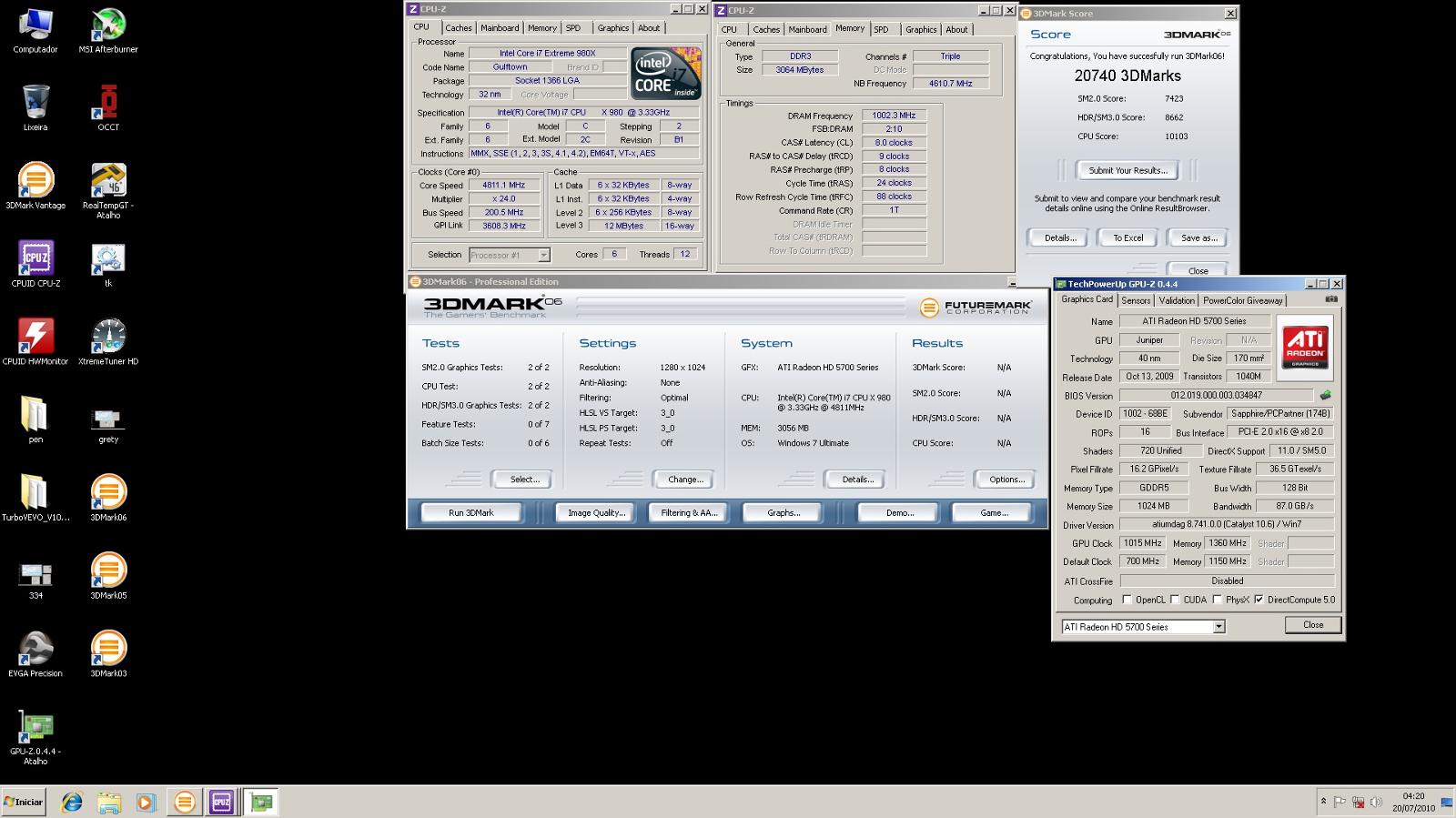The width and height of the screenshot is (1456, 818).
Task: Switch to Caches tab in left CPU-Z
Action: point(459,28)
